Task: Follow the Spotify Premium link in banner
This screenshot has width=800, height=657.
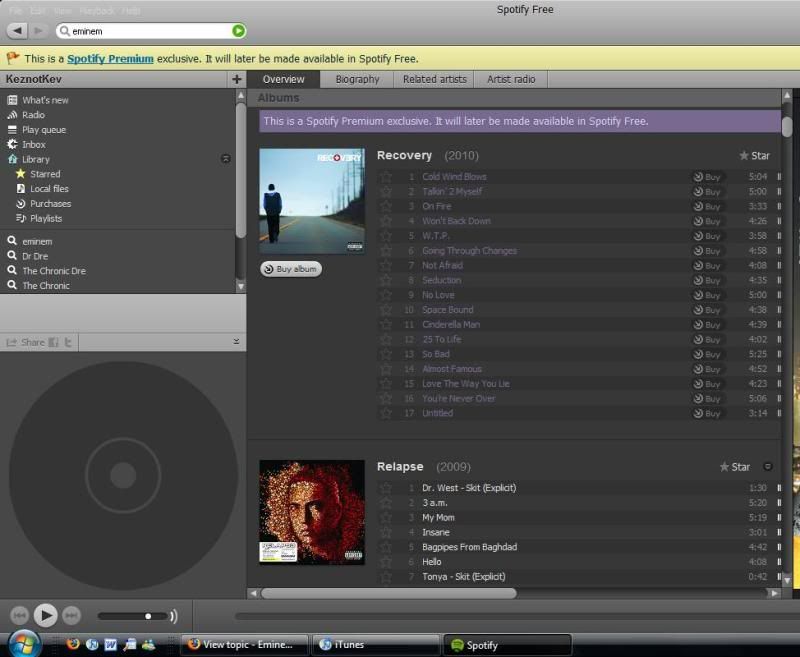Action: (110, 59)
